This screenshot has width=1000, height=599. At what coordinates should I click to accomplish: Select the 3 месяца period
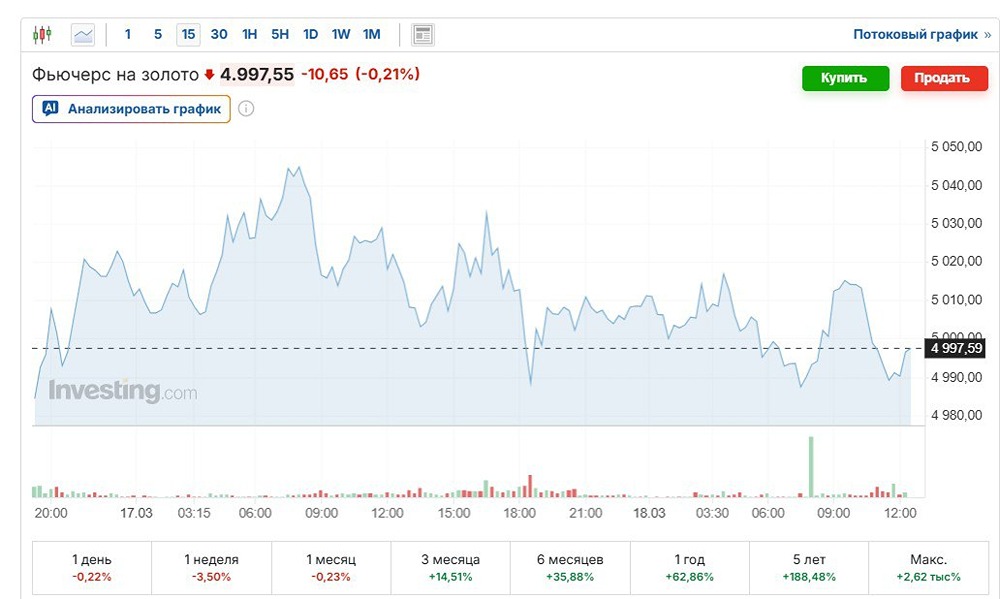point(450,568)
